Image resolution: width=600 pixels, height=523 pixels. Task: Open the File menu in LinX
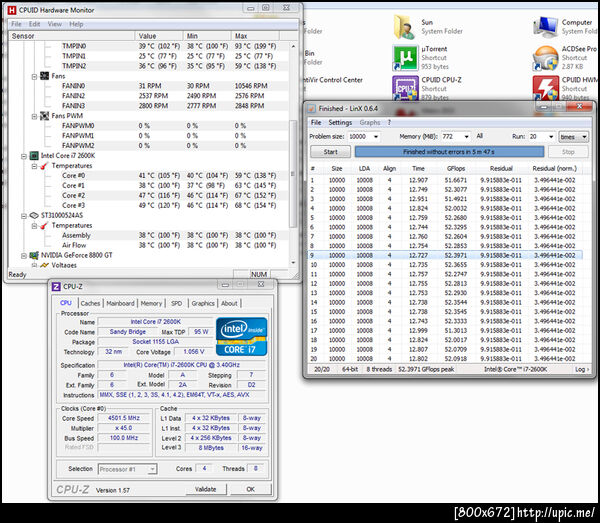coord(316,122)
